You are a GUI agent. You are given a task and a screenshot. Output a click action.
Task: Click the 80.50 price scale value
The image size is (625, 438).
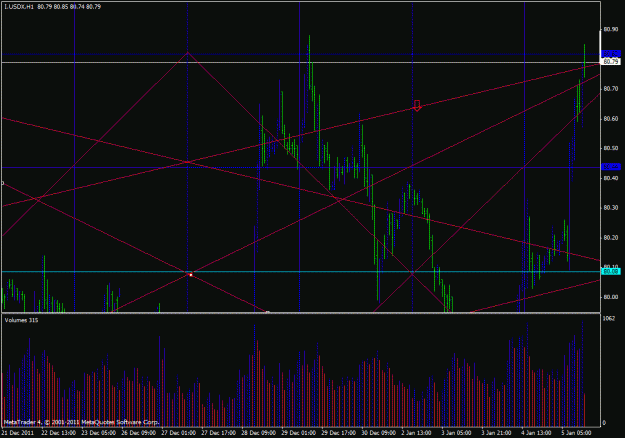[611, 148]
